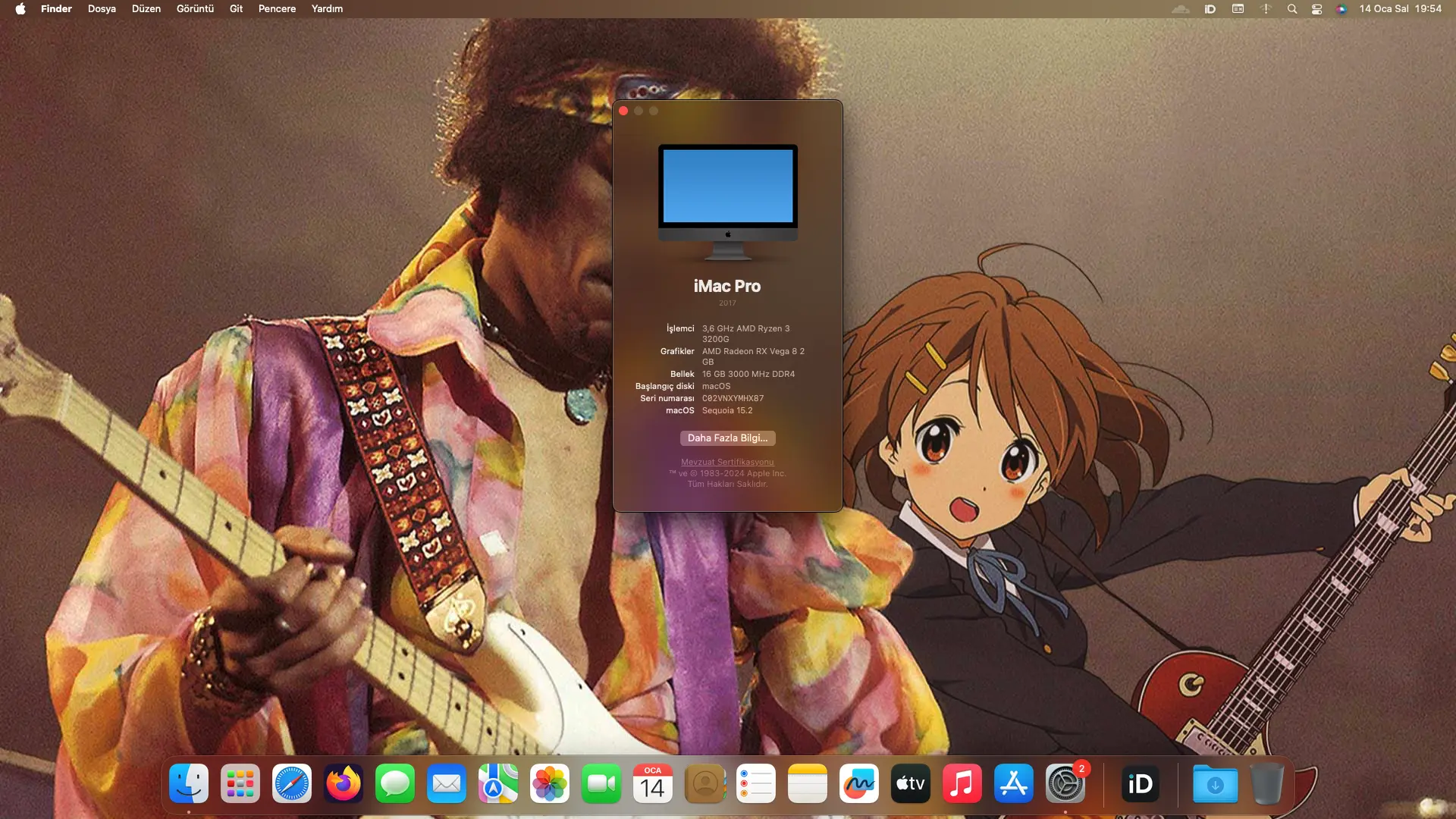Viewport: 1456px width, 819px height.
Task: Click the Seri numarası label
Action: [667, 398]
